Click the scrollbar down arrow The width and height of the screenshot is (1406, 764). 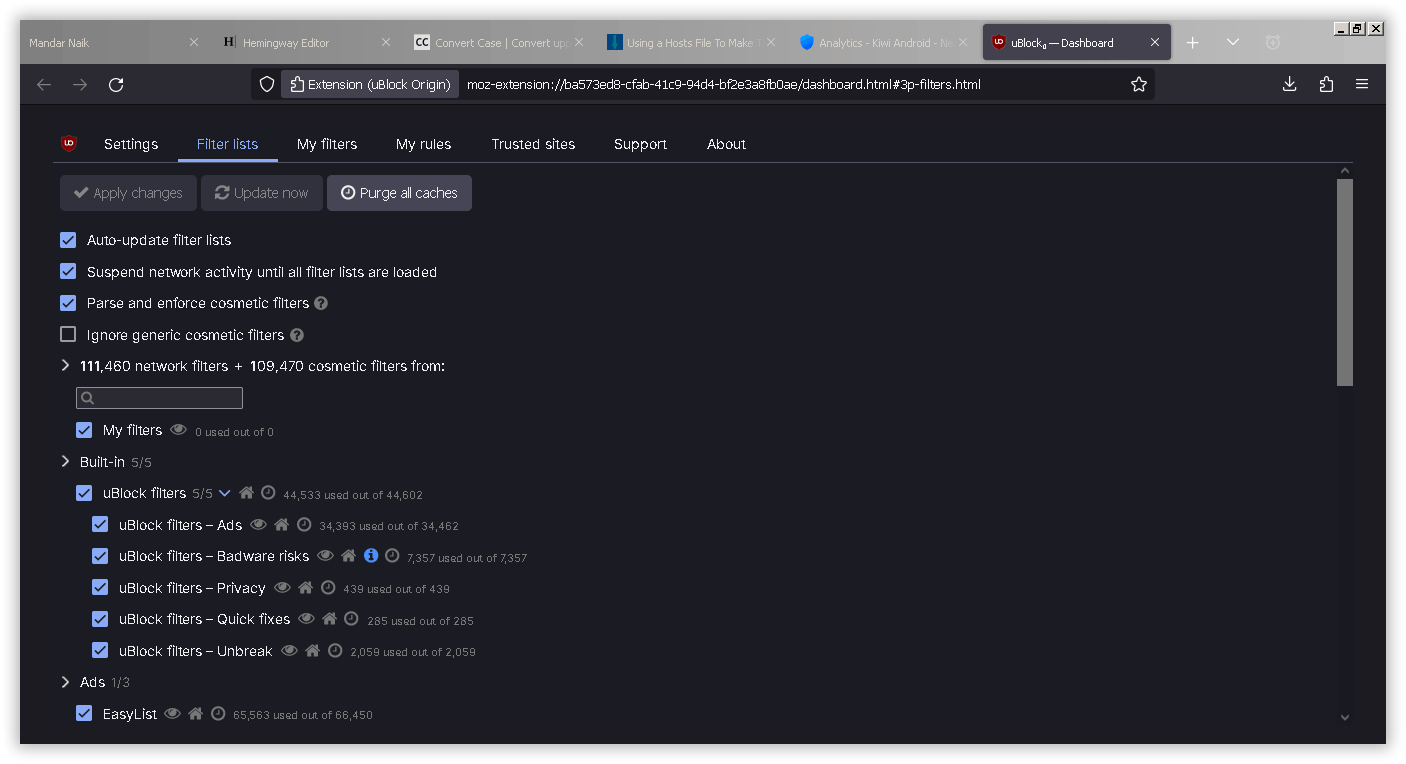(1344, 717)
